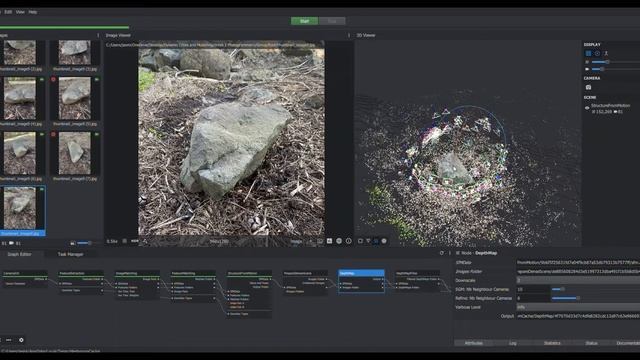Click the Images Folder path field
Image resolution: width=640 pixels, height=360 pixels.
(x=578, y=271)
